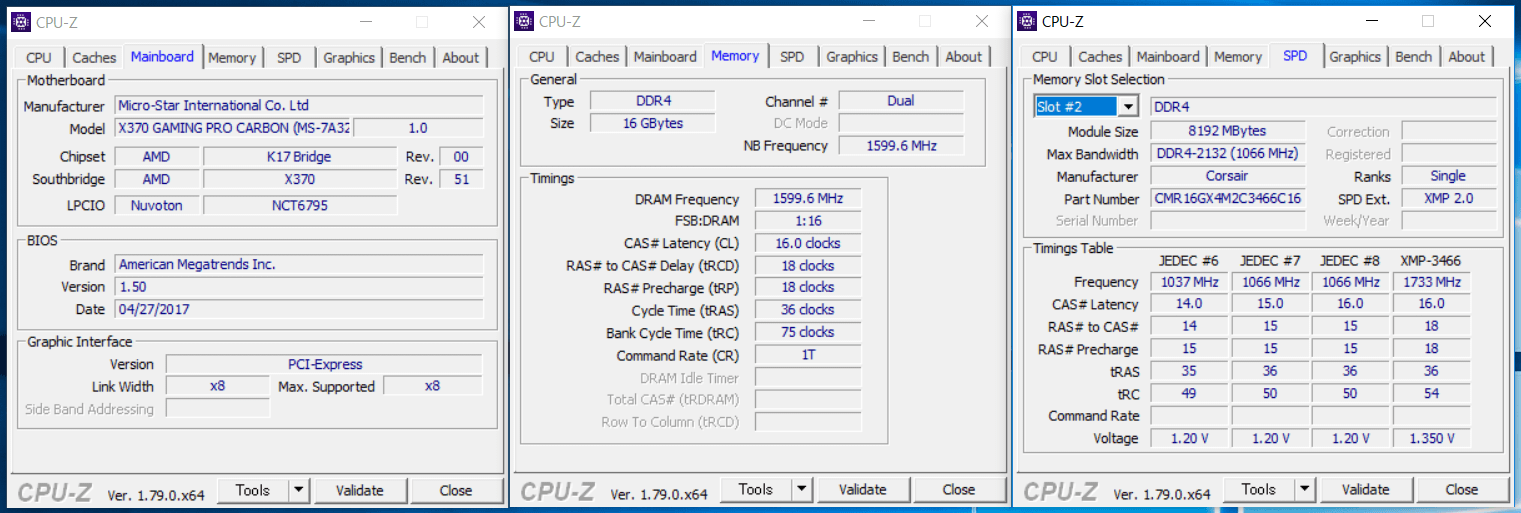
Task: Click the CPU-Z app icon in the SPD window title bar
Action: coord(1026,21)
